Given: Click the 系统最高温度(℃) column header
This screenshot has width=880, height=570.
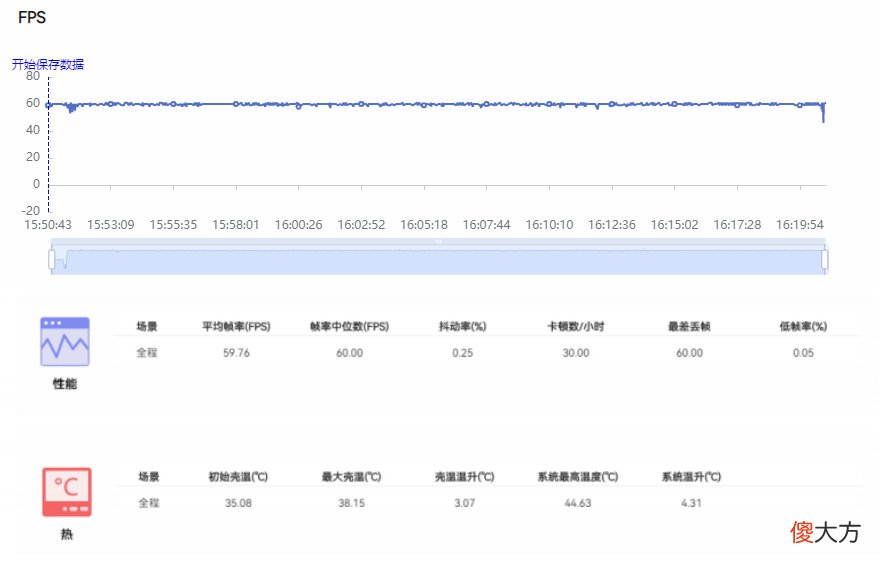Looking at the screenshot, I should pyautogui.click(x=578, y=477).
